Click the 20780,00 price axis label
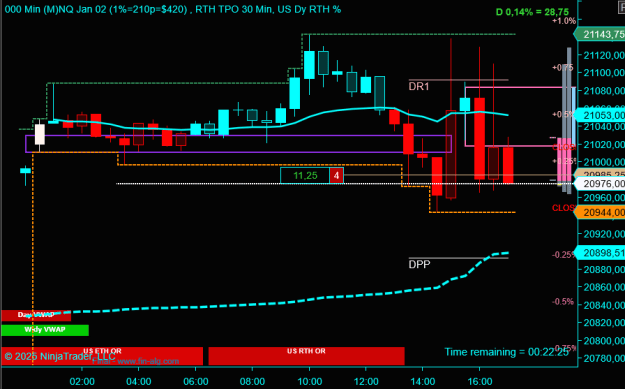The width and height of the screenshot is (625, 389). point(604,358)
